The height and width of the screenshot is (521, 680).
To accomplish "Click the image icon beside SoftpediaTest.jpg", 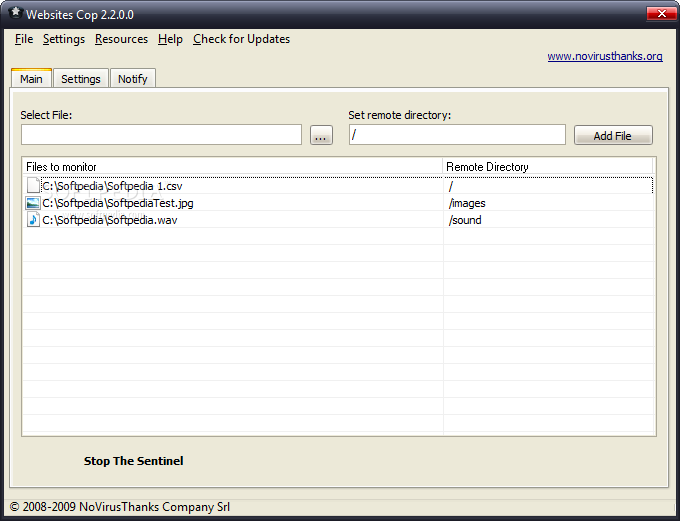I will pyautogui.click(x=33, y=203).
